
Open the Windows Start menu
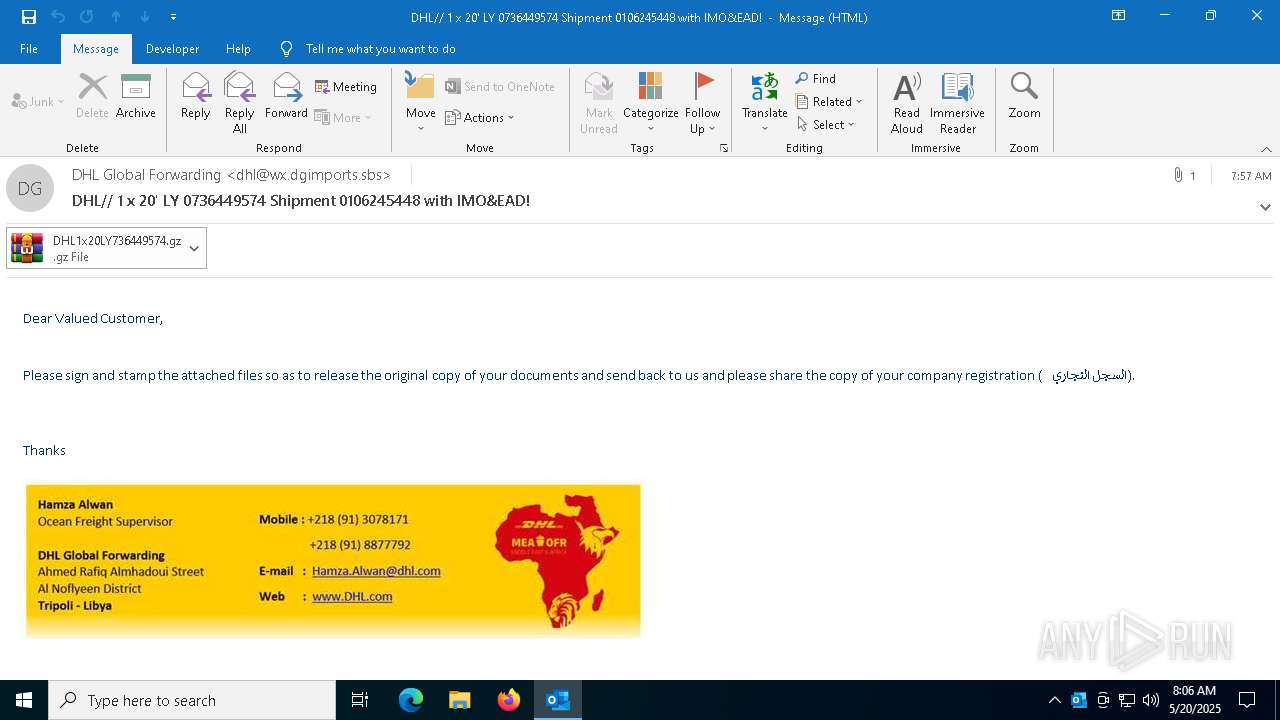[x=24, y=700]
